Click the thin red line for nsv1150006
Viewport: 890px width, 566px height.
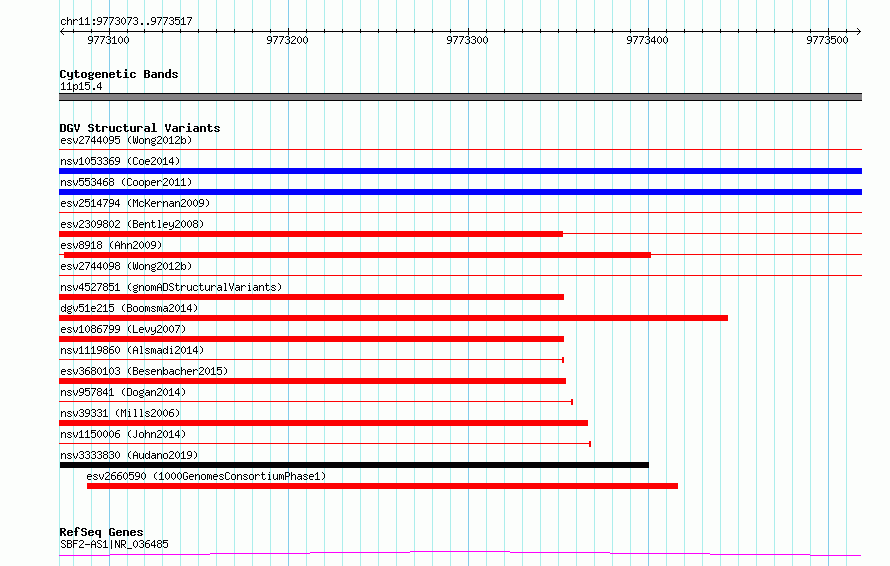(325, 444)
